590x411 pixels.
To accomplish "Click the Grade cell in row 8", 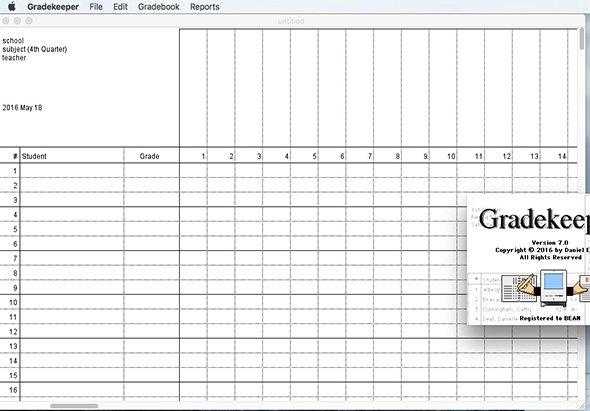I will pyautogui.click(x=152, y=273).
